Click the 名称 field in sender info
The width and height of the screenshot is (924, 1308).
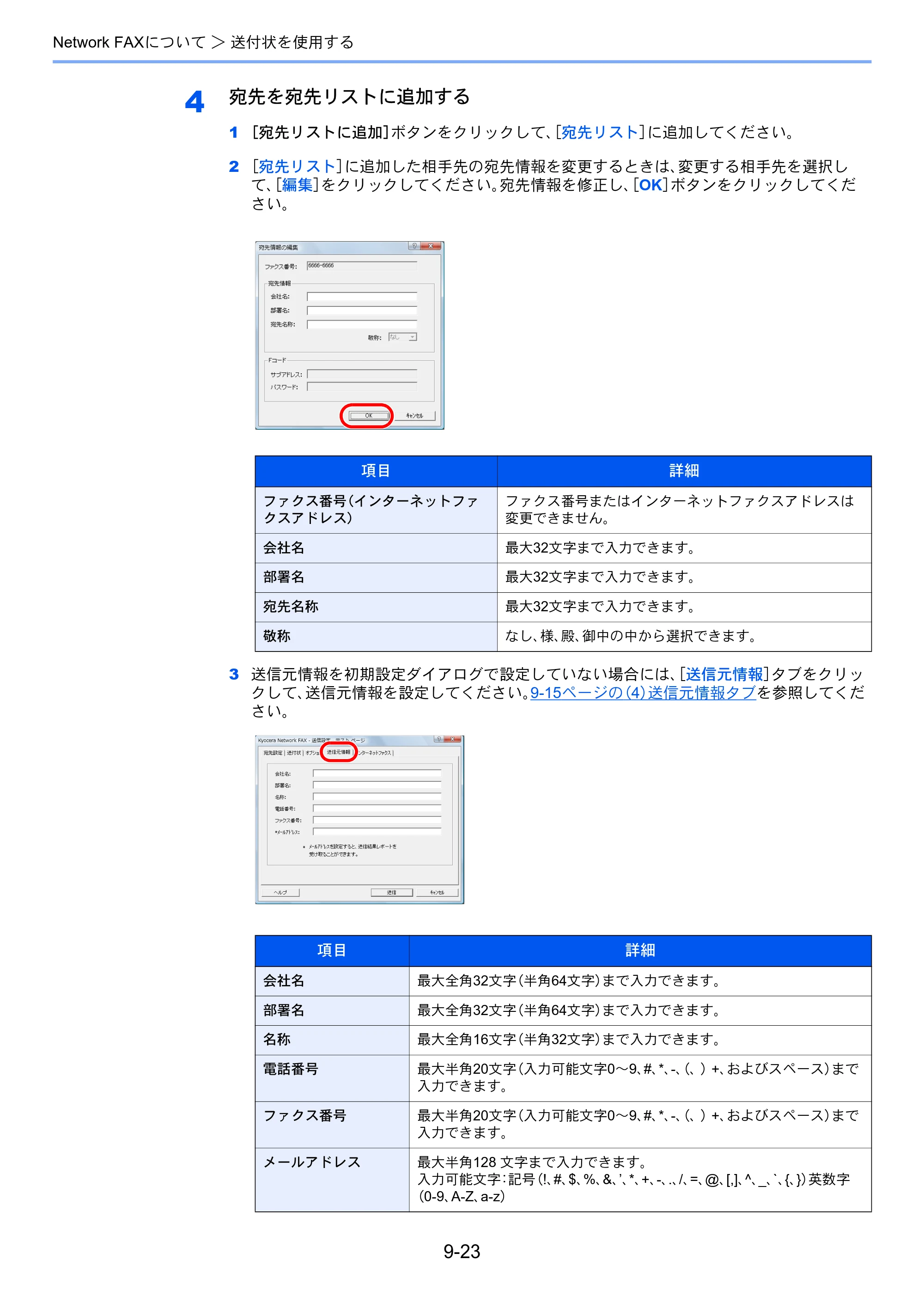[377, 797]
